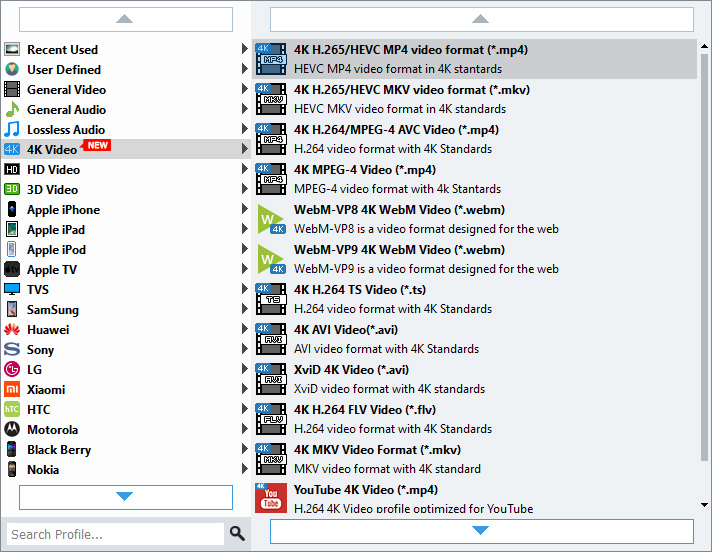Expand the Recent Used submenu arrow

pyautogui.click(x=244, y=49)
